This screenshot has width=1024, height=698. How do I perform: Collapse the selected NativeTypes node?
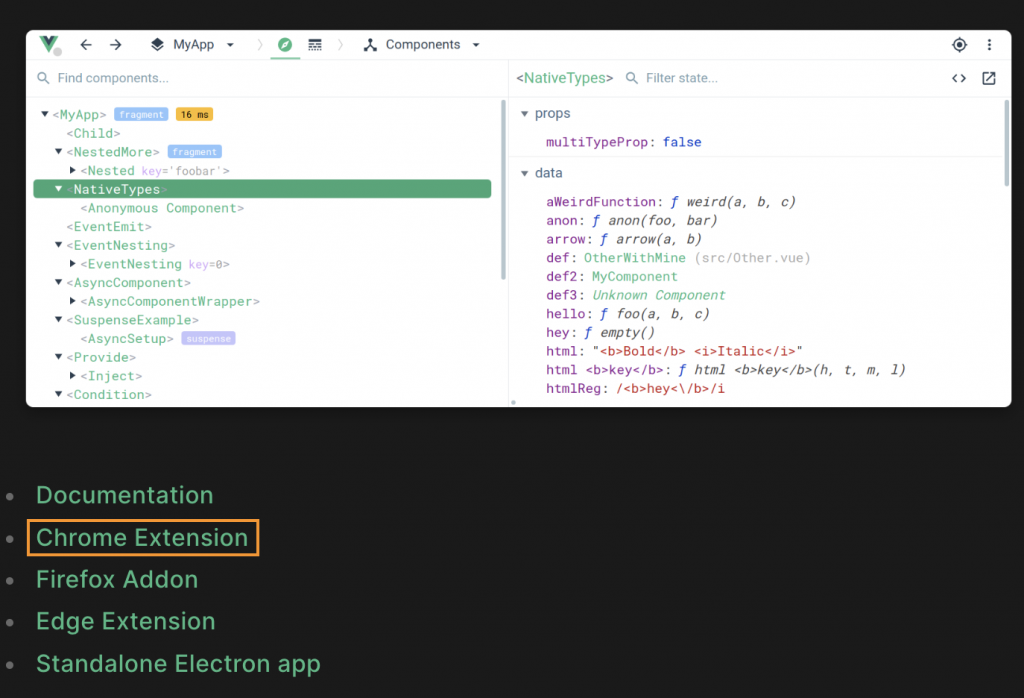(58, 189)
